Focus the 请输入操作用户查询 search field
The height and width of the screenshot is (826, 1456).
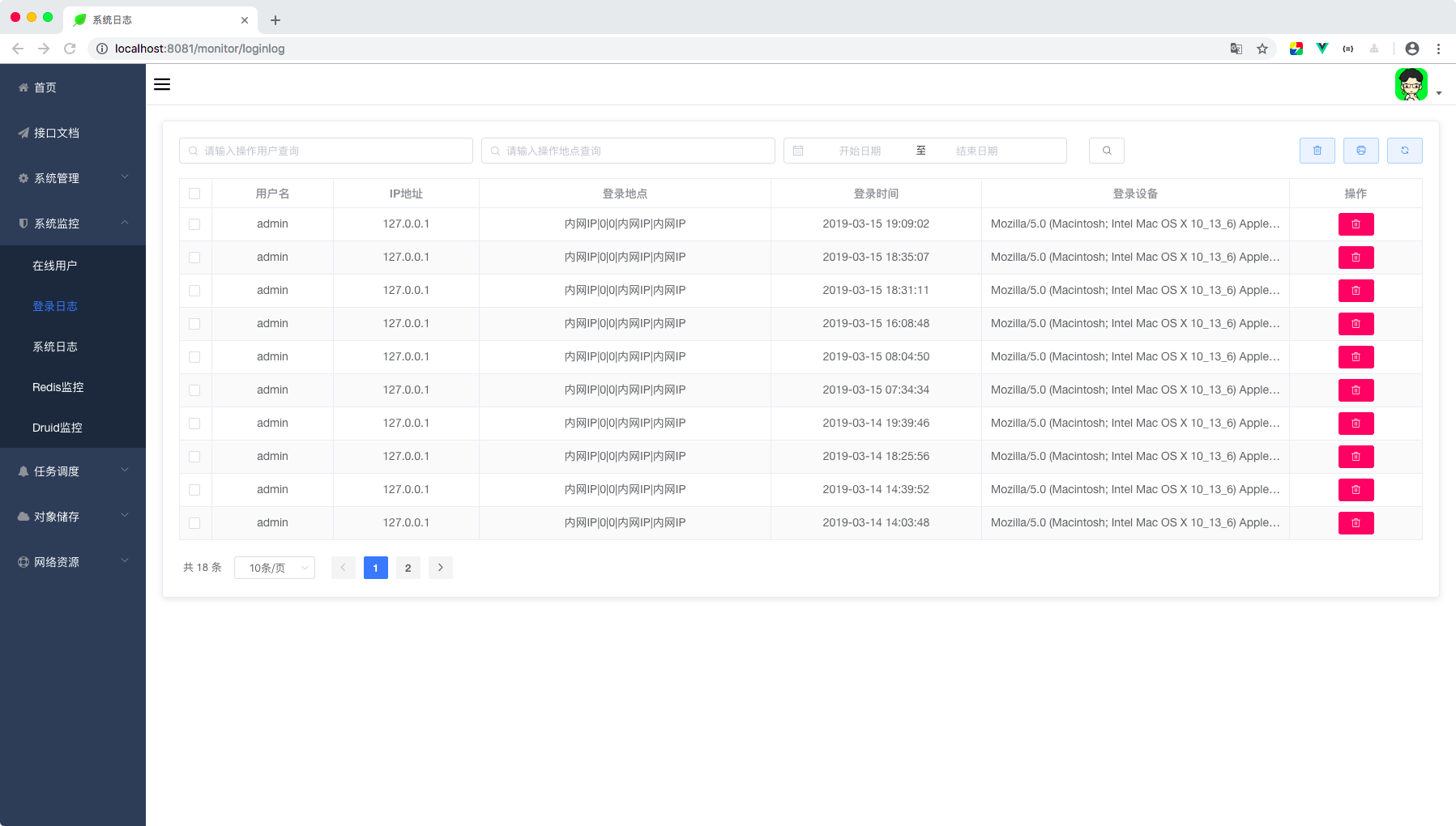coord(326,151)
